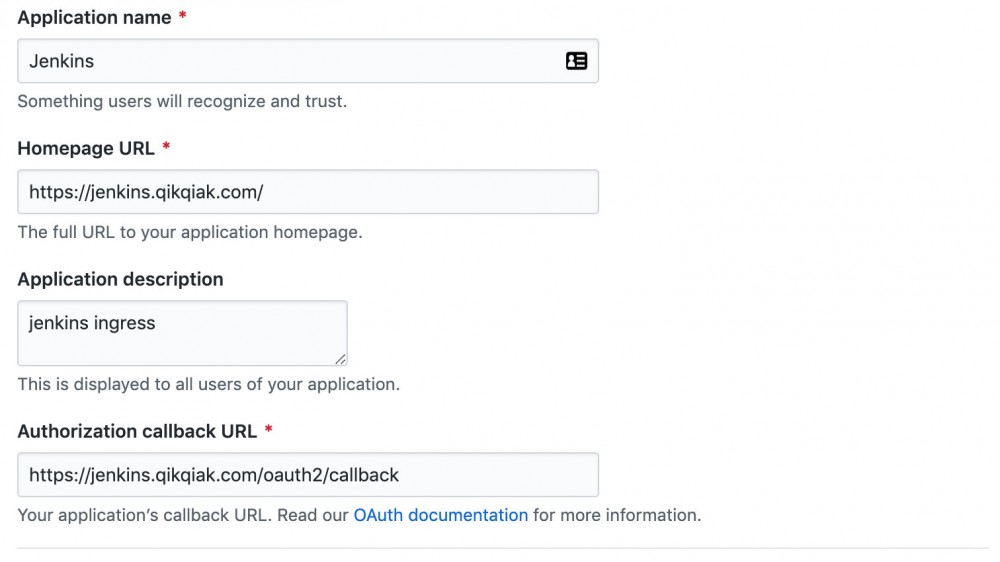Image resolution: width=1000 pixels, height=562 pixels.
Task: Click the contact card autofill icon
Action: 576,61
